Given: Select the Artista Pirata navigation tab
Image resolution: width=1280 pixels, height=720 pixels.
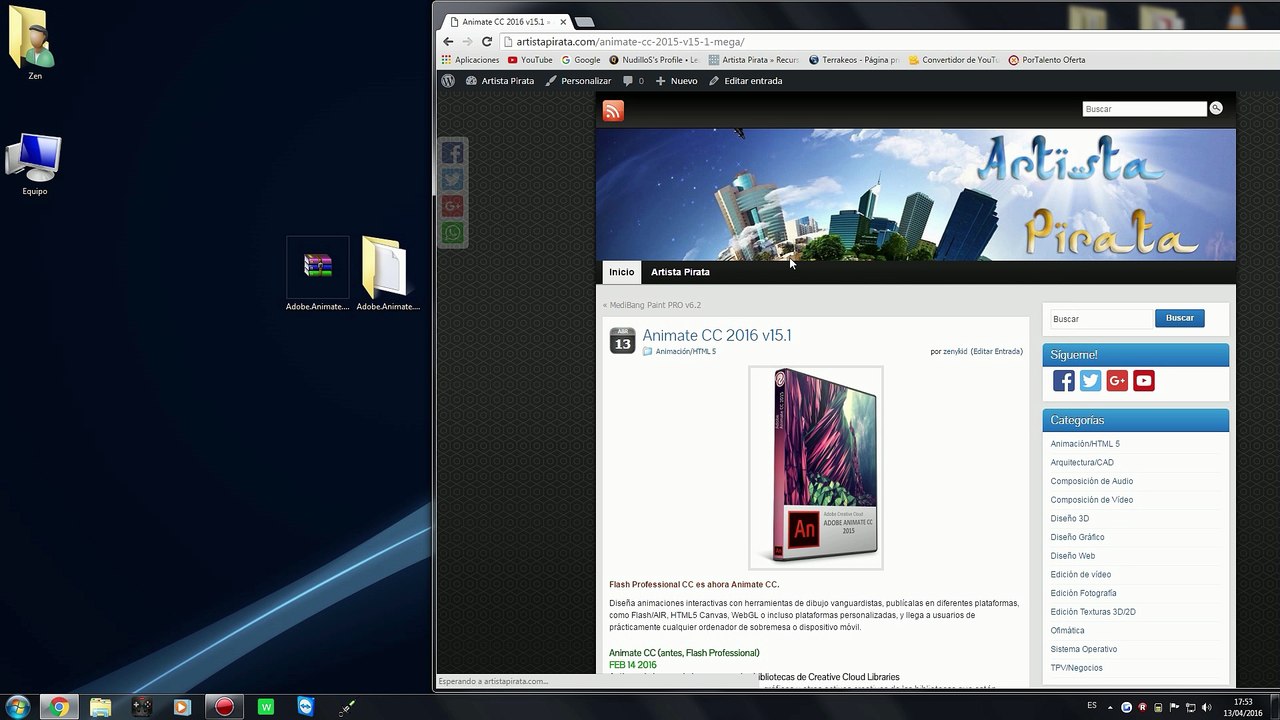Looking at the screenshot, I should tap(680, 272).
